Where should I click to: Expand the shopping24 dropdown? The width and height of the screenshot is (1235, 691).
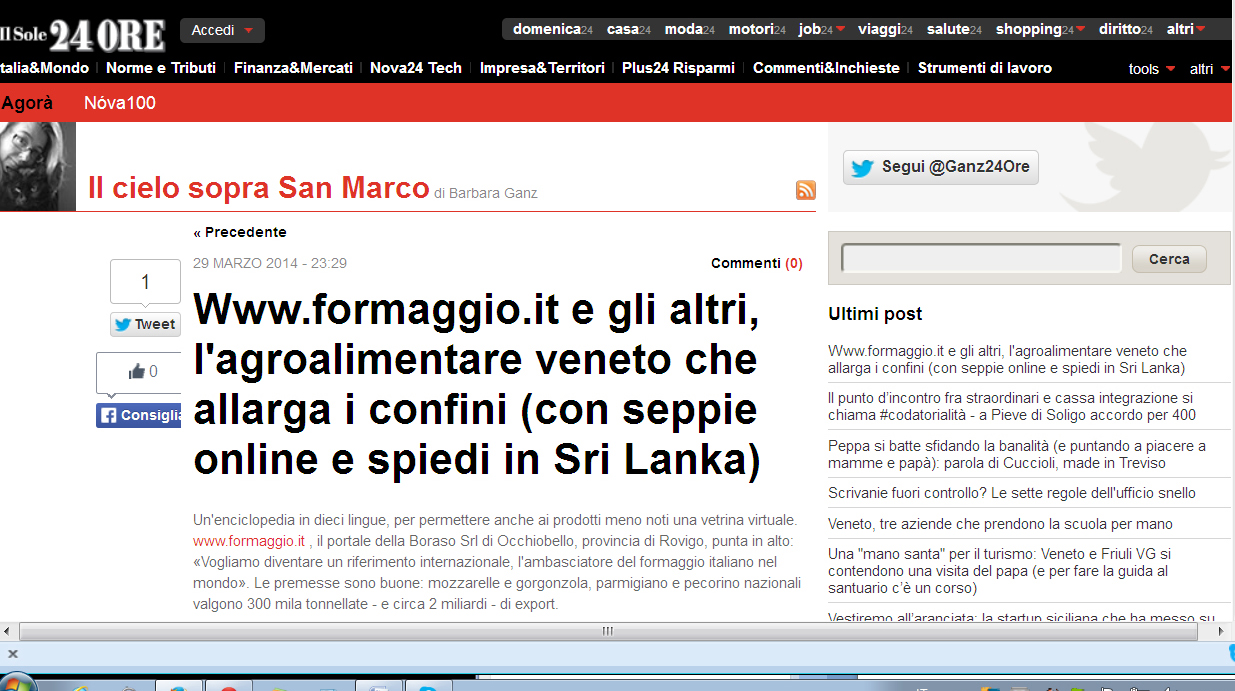click(1041, 29)
